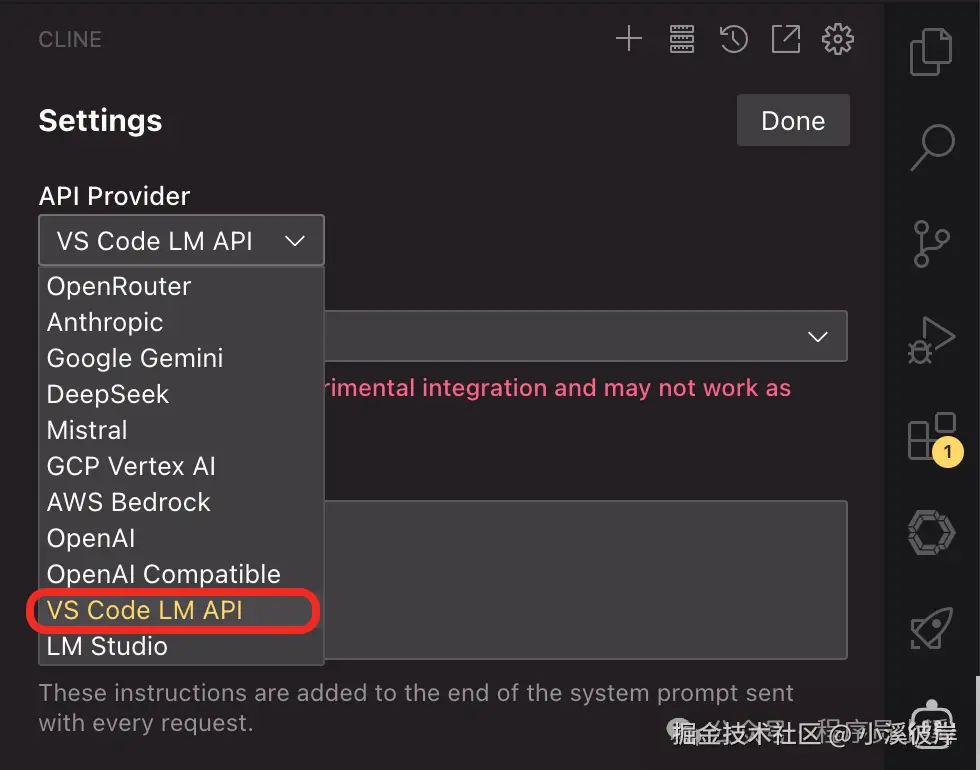Screen dimensions: 980x770
Task: Pick DeepSeek from the provider options
Action: click(108, 394)
